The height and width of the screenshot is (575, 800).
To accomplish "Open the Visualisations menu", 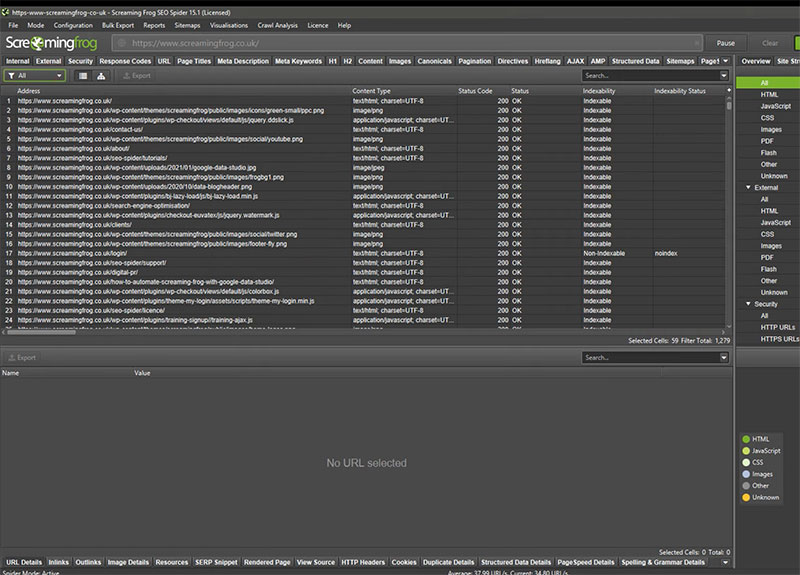I will pos(229,25).
